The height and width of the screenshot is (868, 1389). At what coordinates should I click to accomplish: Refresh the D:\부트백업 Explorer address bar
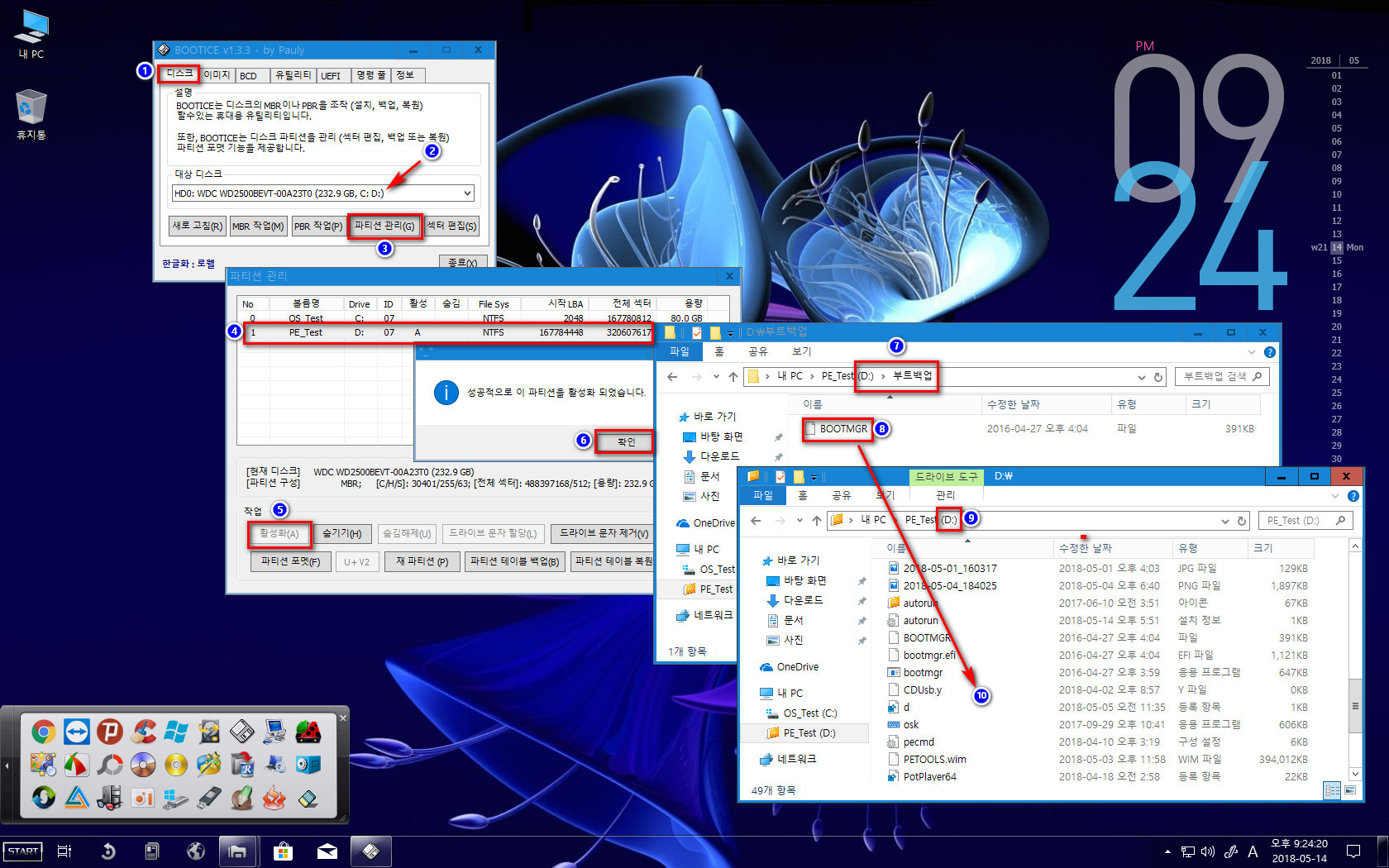tap(1158, 377)
